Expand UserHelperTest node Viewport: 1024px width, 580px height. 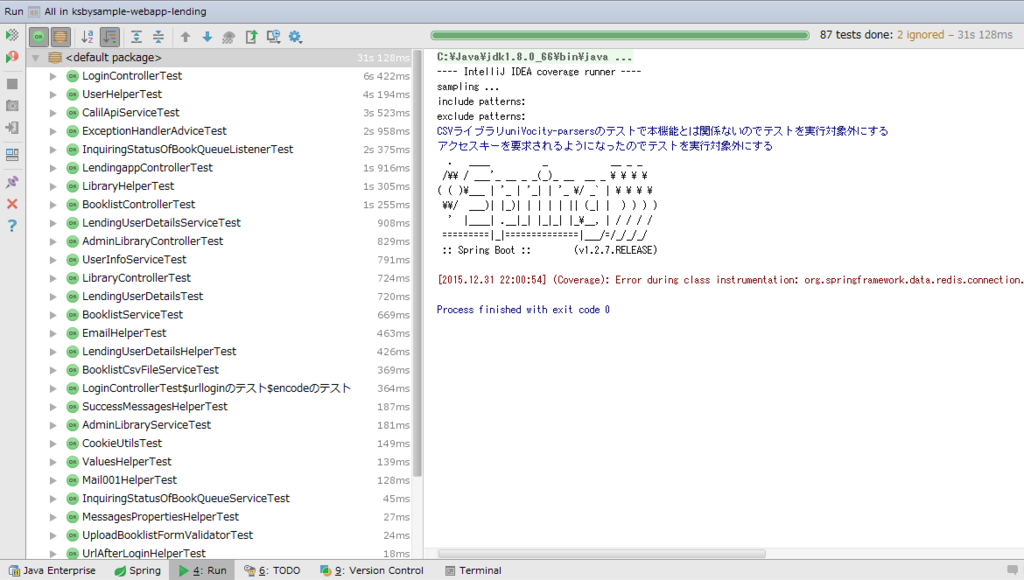pyautogui.click(x=53, y=95)
